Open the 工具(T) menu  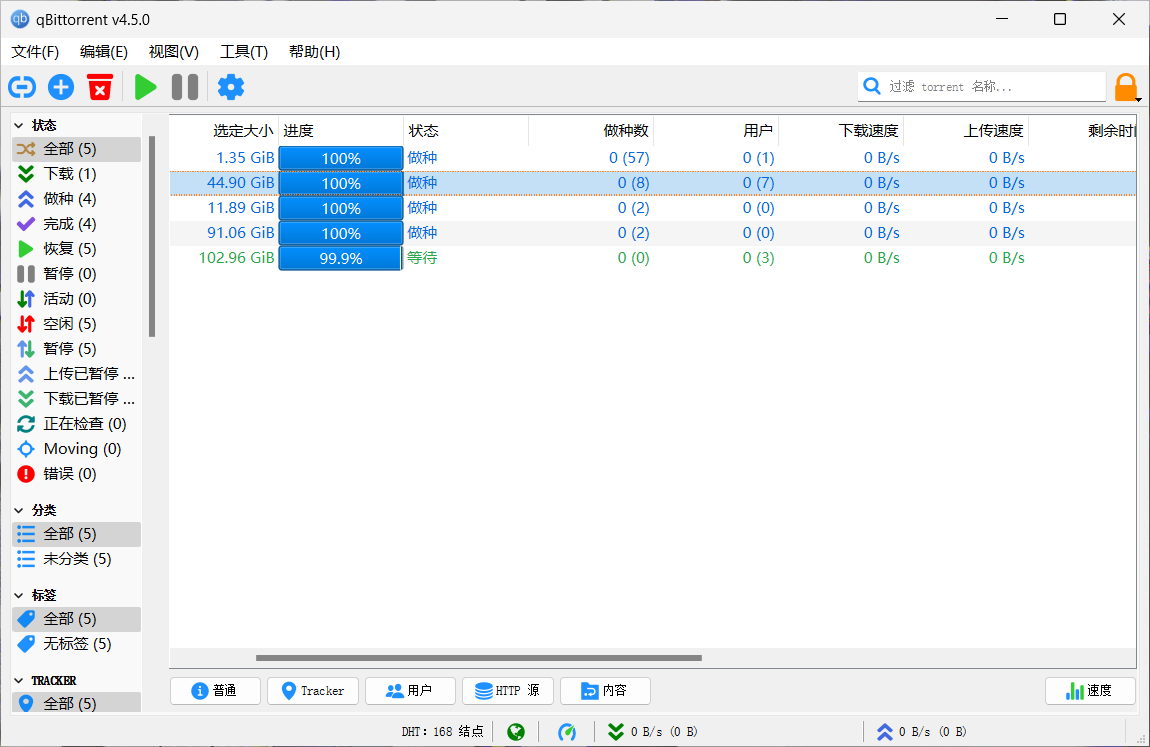click(x=243, y=52)
